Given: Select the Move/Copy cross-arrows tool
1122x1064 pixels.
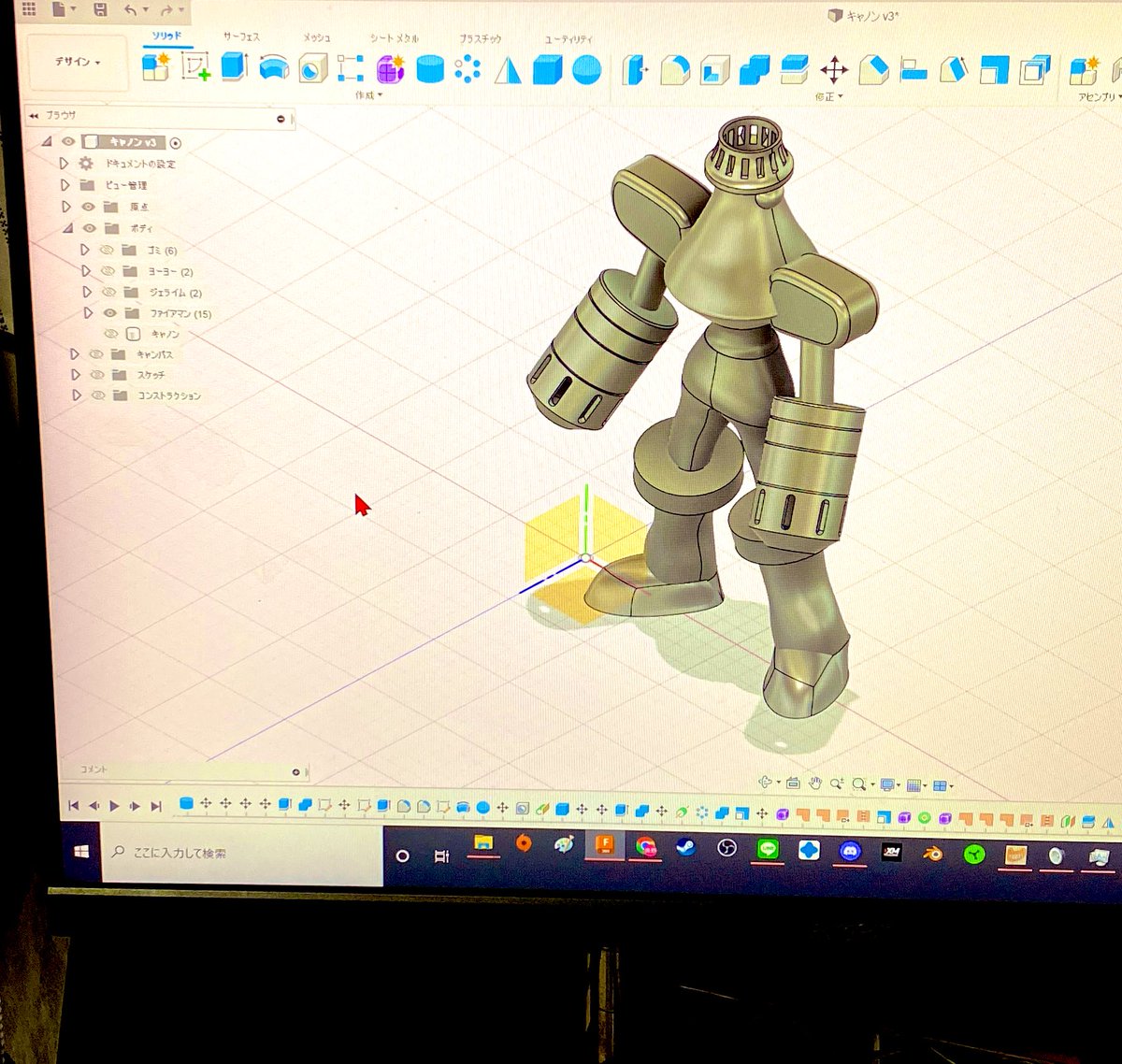Looking at the screenshot, I should (834, 70).
